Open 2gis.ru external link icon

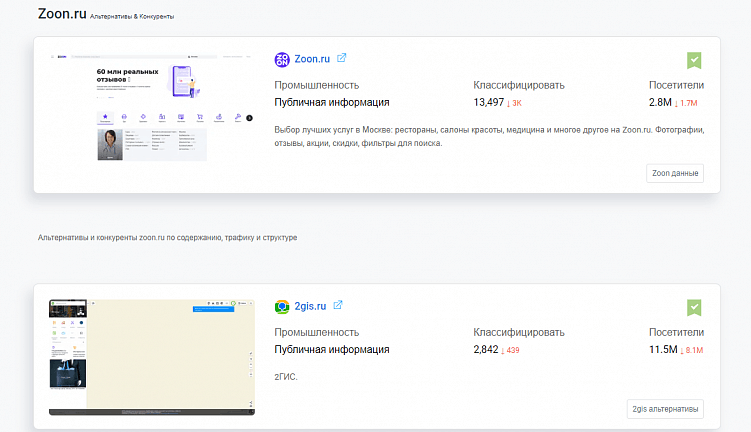[338, 305]
